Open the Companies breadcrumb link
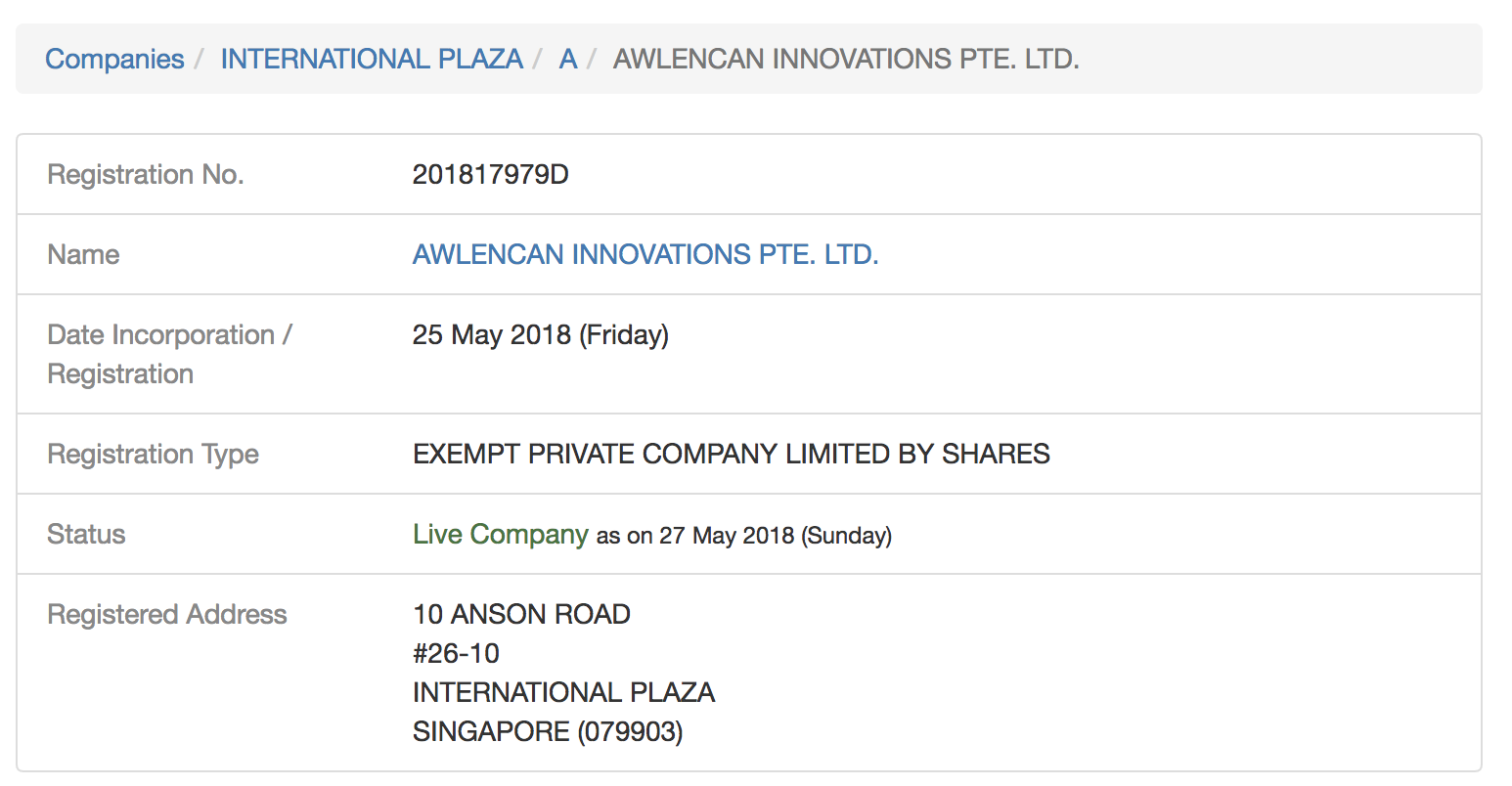 coord(114,59)
